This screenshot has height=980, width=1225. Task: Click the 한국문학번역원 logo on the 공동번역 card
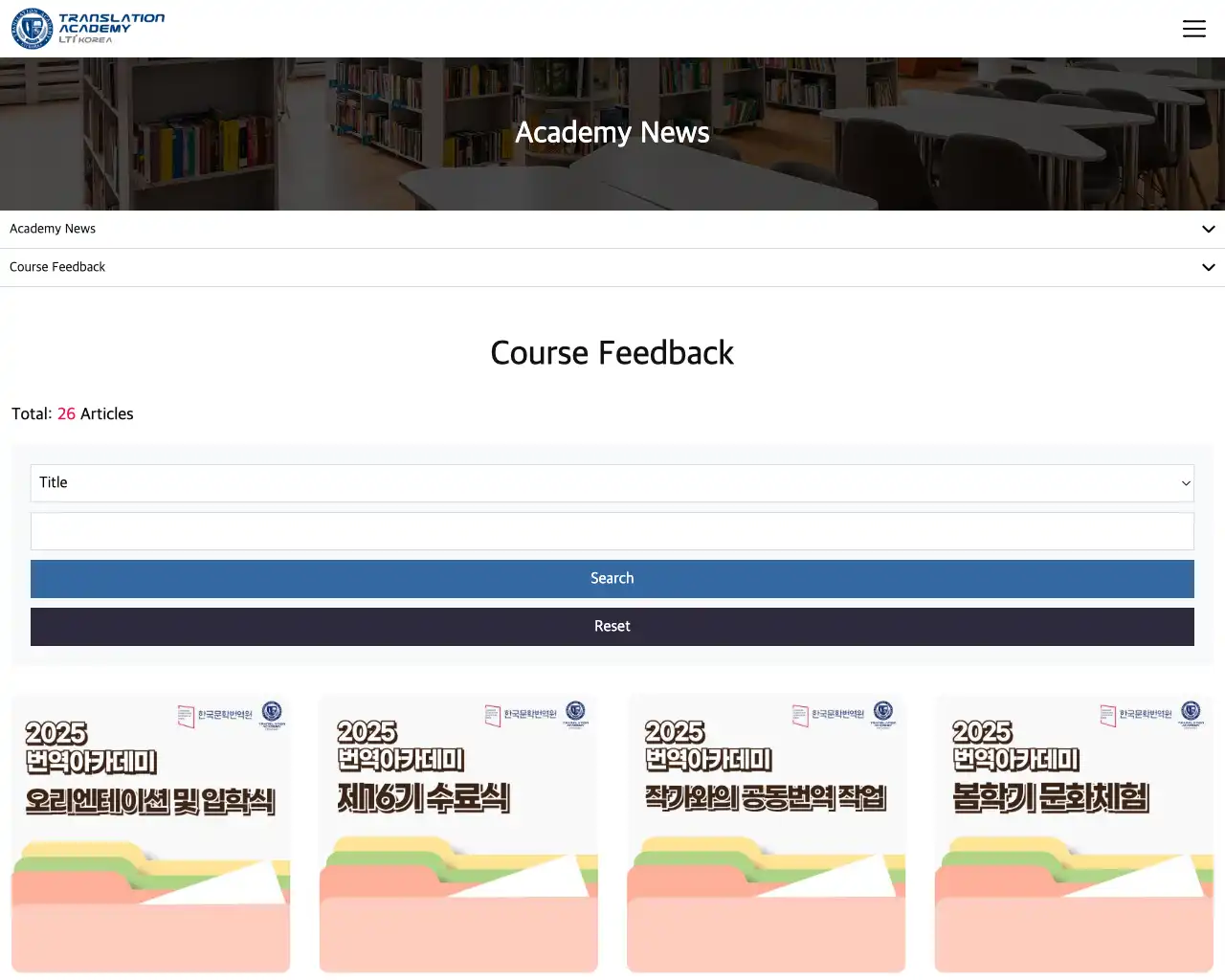pos(828,715)
